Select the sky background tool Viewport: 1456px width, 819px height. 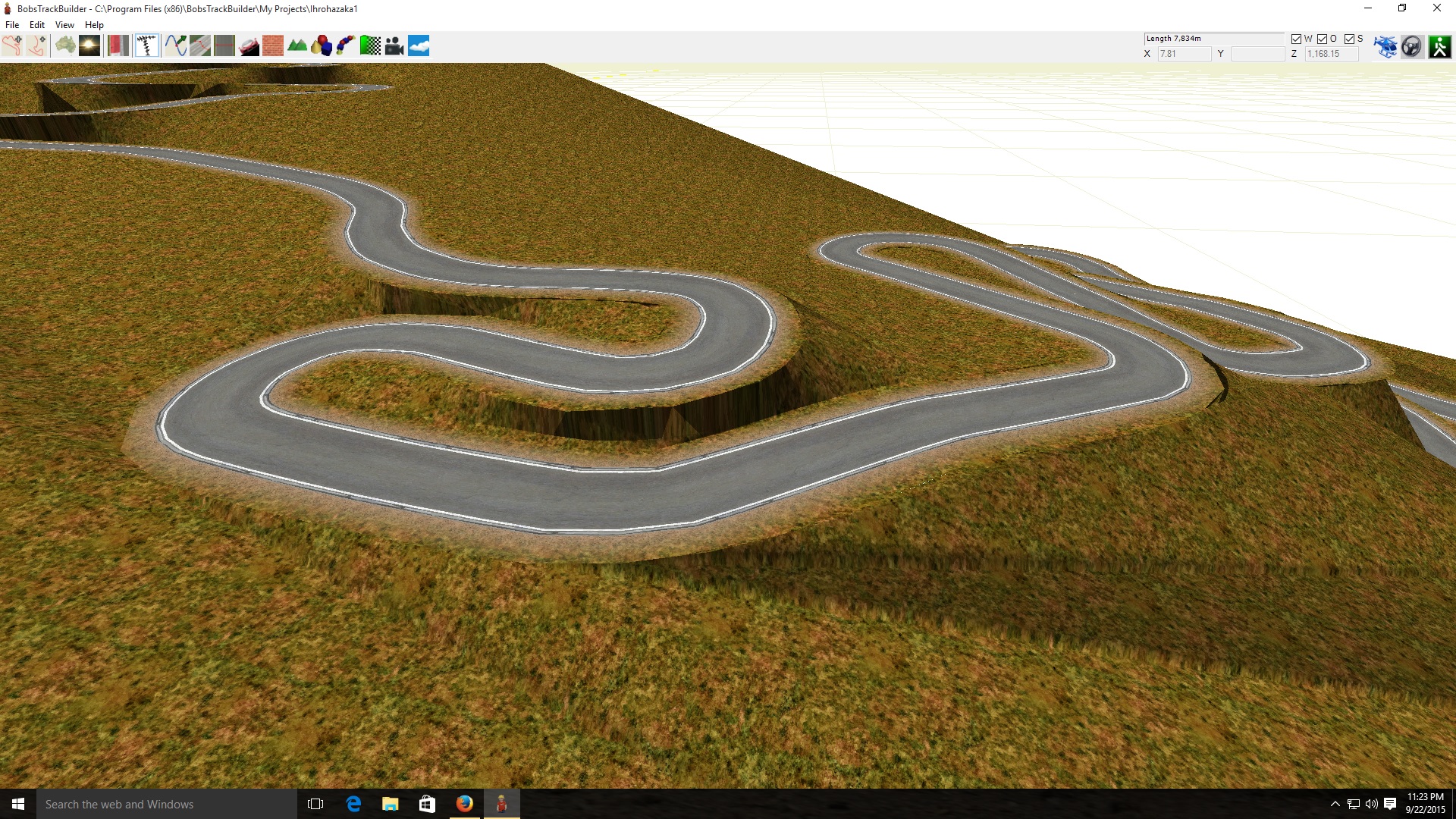(419, 45)
